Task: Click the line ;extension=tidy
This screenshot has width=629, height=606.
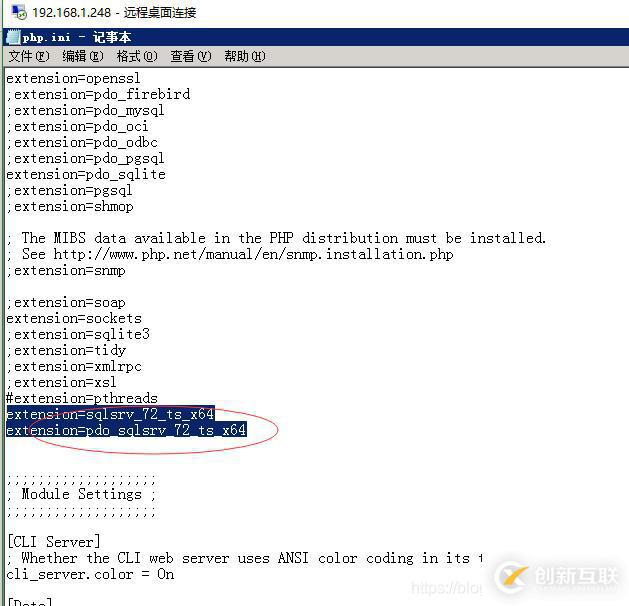Action: pyautogui.click(x=66, y=351)
